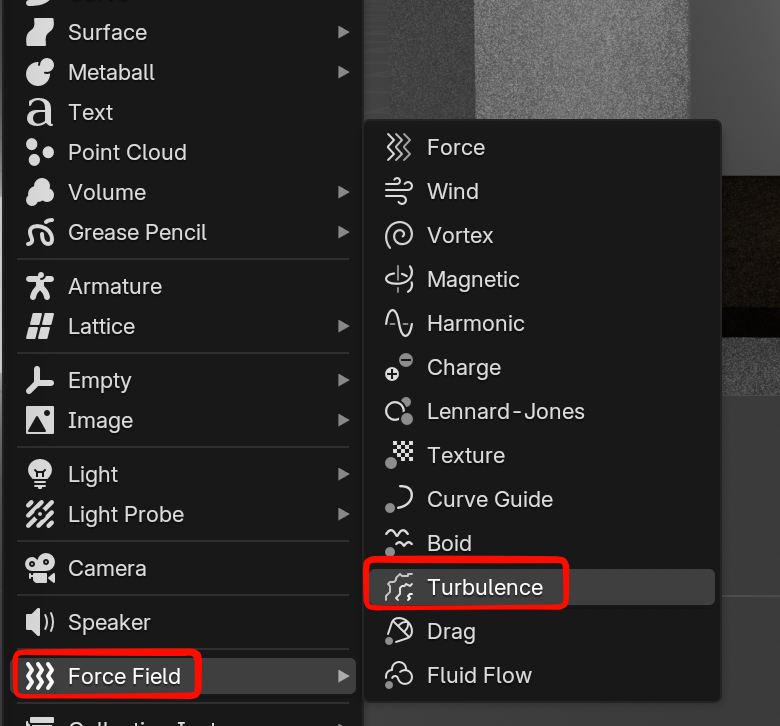The width and height of the screenshot is (780, 726).
Task: Click the Fluid Flow icon
Action: 399,676
